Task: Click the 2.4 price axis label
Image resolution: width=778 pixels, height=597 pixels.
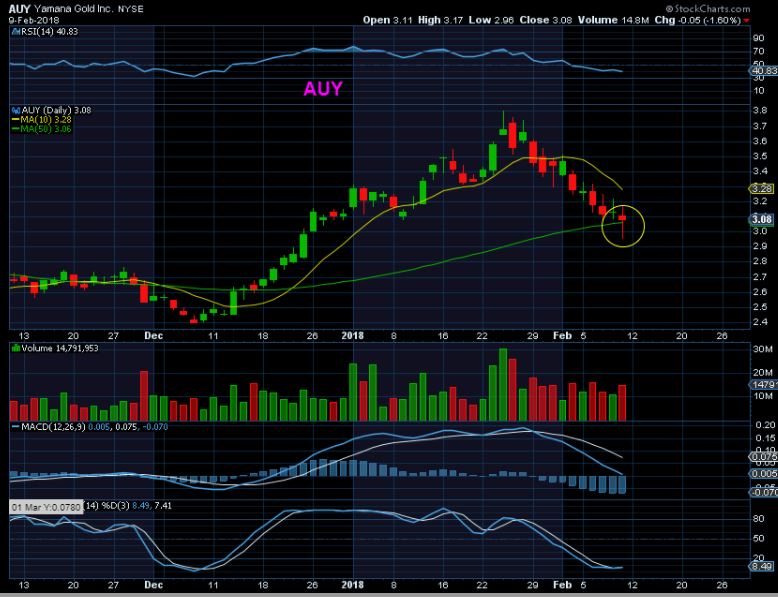Action: tap(760, 322)
